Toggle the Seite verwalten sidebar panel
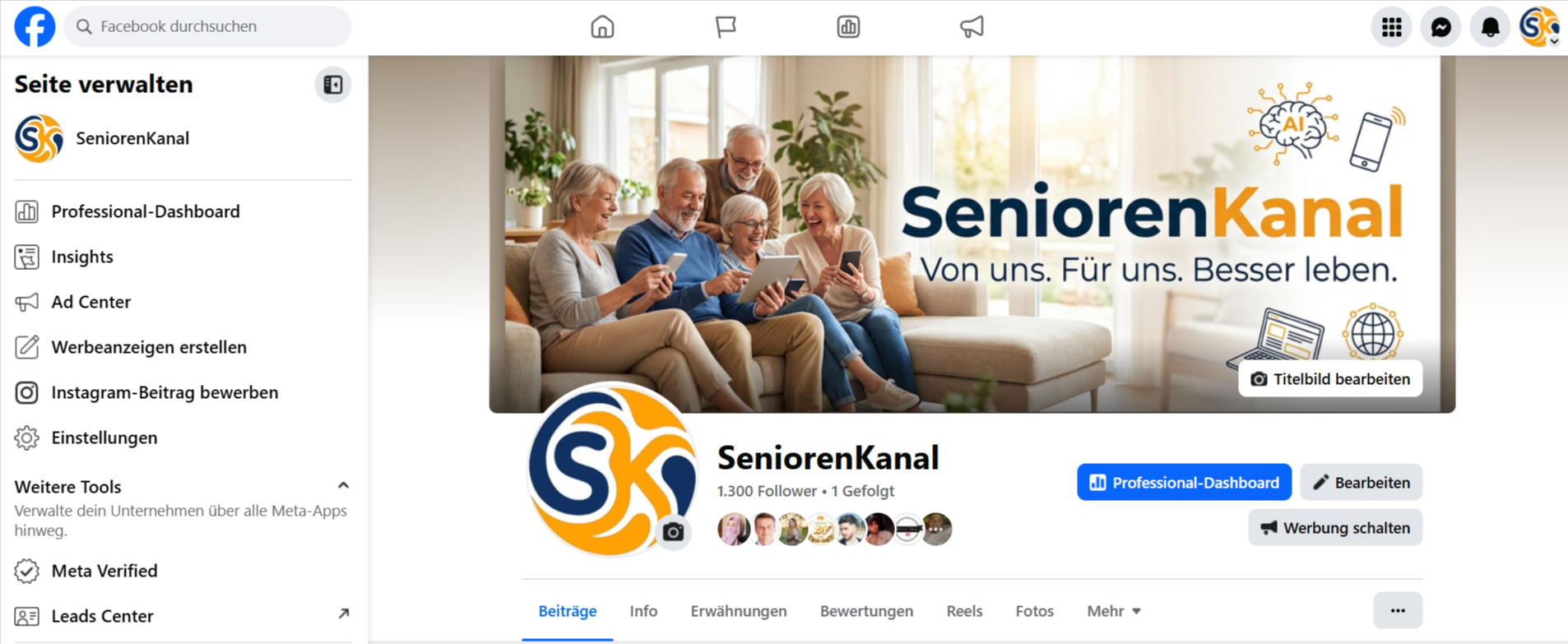1568x644 pixels. 332,85
